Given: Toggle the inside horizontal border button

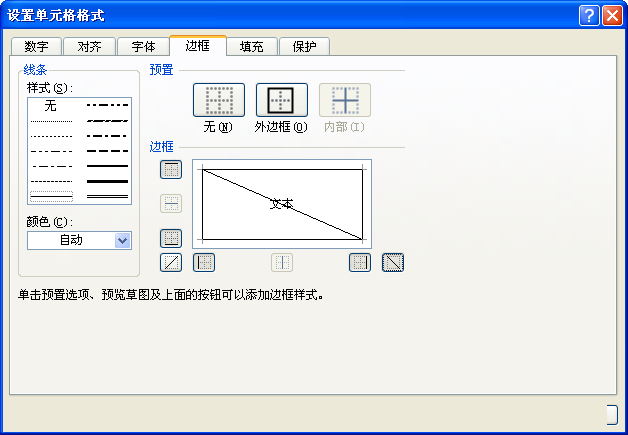Looking at the screenshot, I should [171, 204].
